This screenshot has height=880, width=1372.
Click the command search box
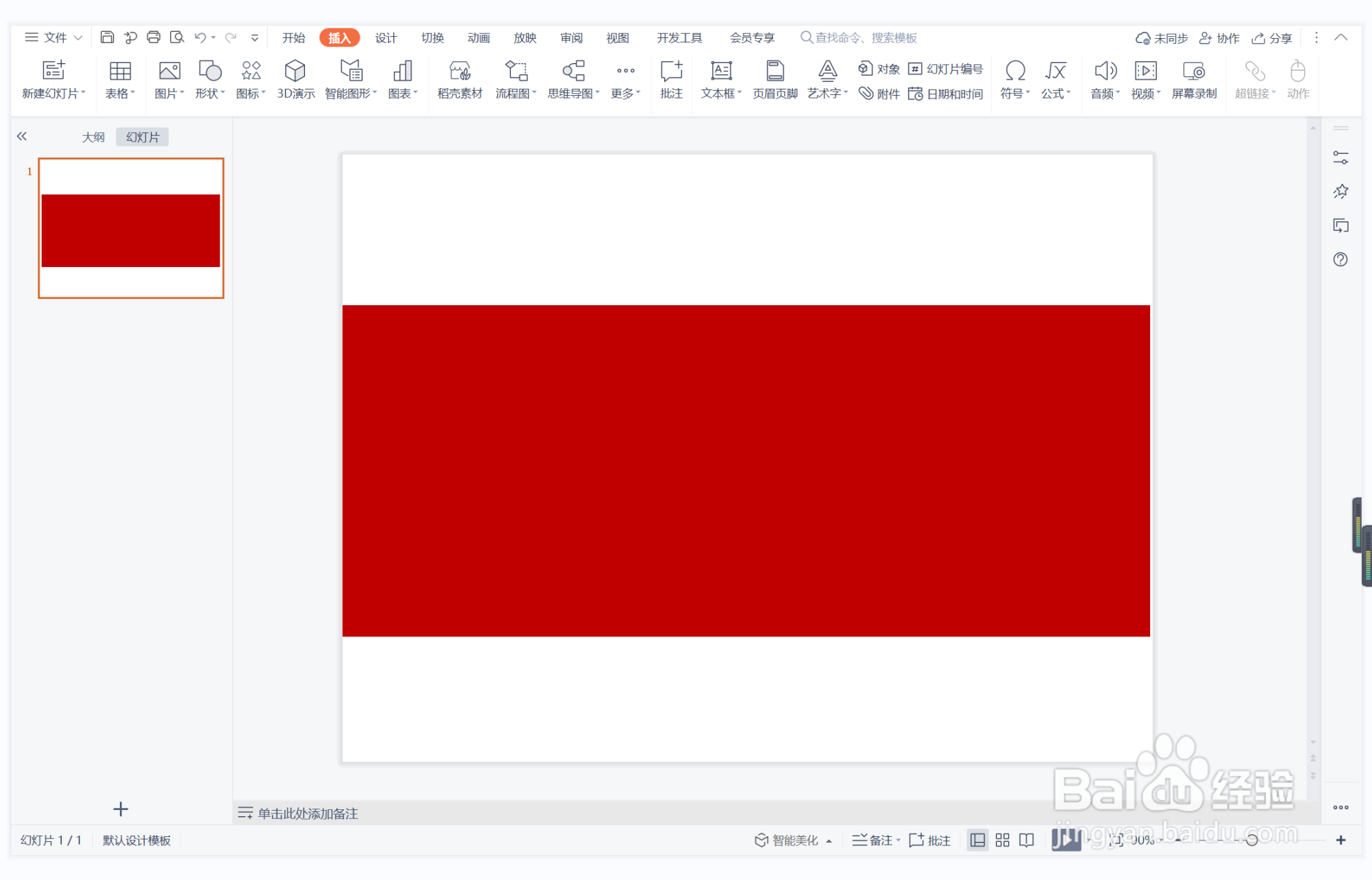point(860,37)
